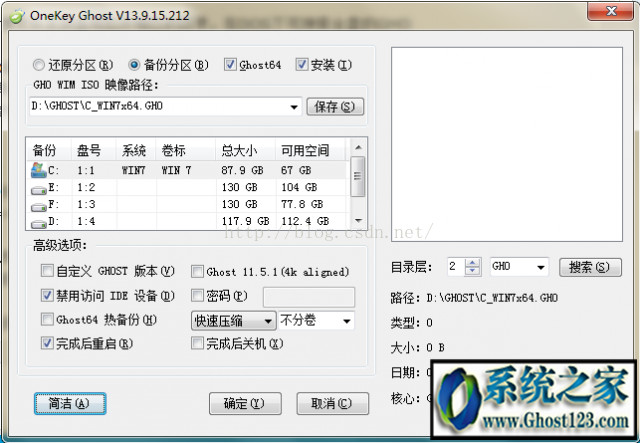Click the OneKey Ghost title bar icon
640x443 pixels.
pyautogui.click(x=17, y=16)
